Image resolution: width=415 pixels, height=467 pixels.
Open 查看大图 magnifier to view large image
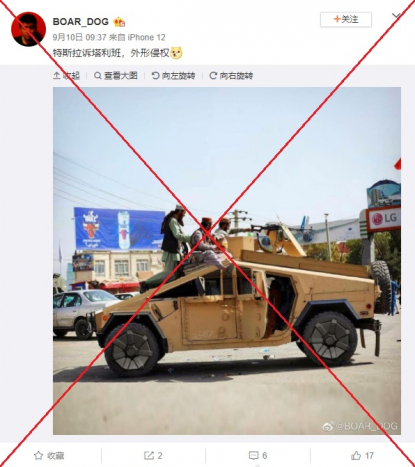point(116,76)
